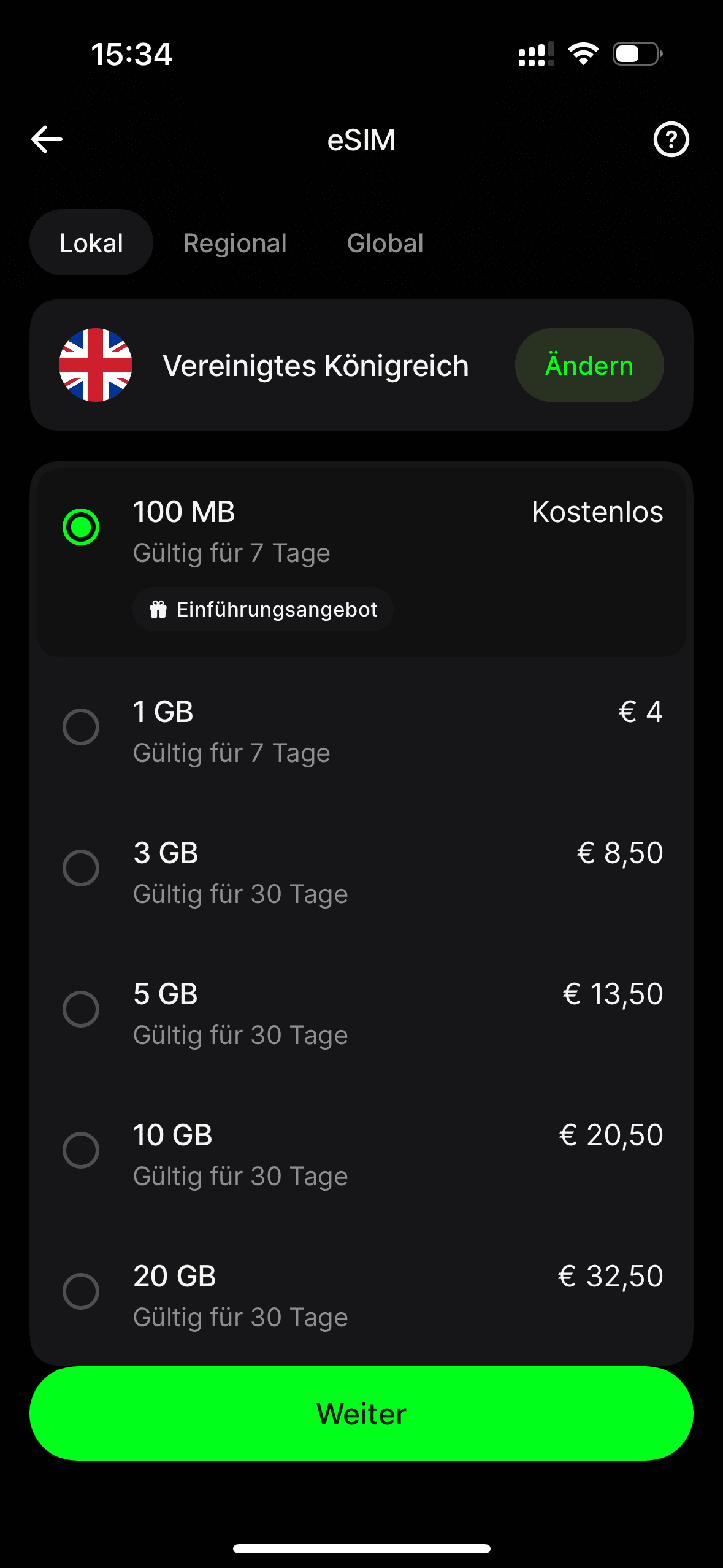Select the 3 GB plan radio button
This screenshot has height=1568, width=723.
click(x=81, y=868)
